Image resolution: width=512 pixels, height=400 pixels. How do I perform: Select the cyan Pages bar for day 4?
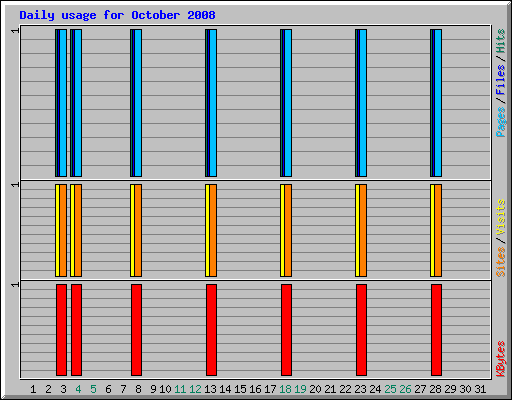point(78,103)
